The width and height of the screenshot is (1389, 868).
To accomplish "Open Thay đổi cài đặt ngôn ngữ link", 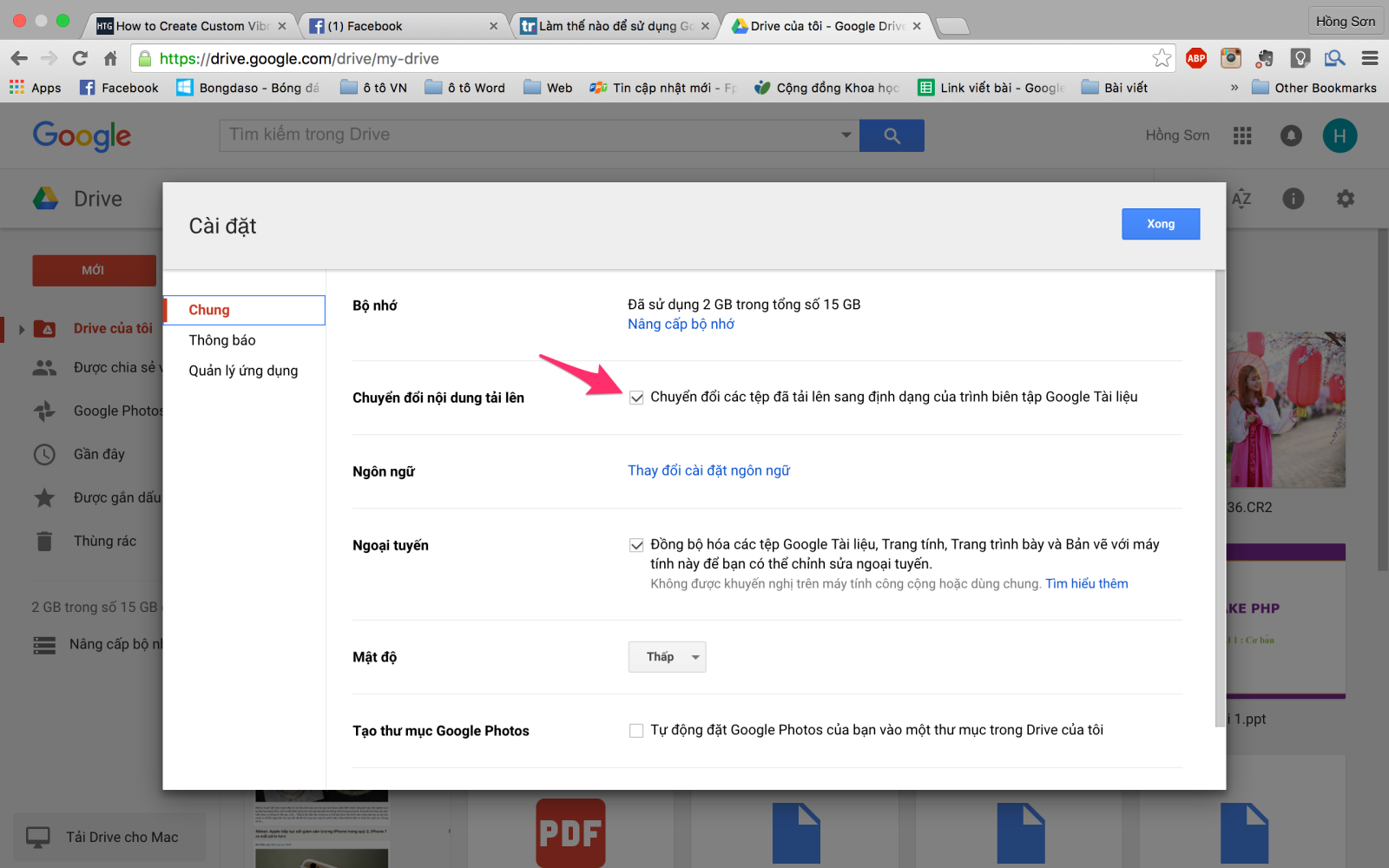I will tap(708, 470).
